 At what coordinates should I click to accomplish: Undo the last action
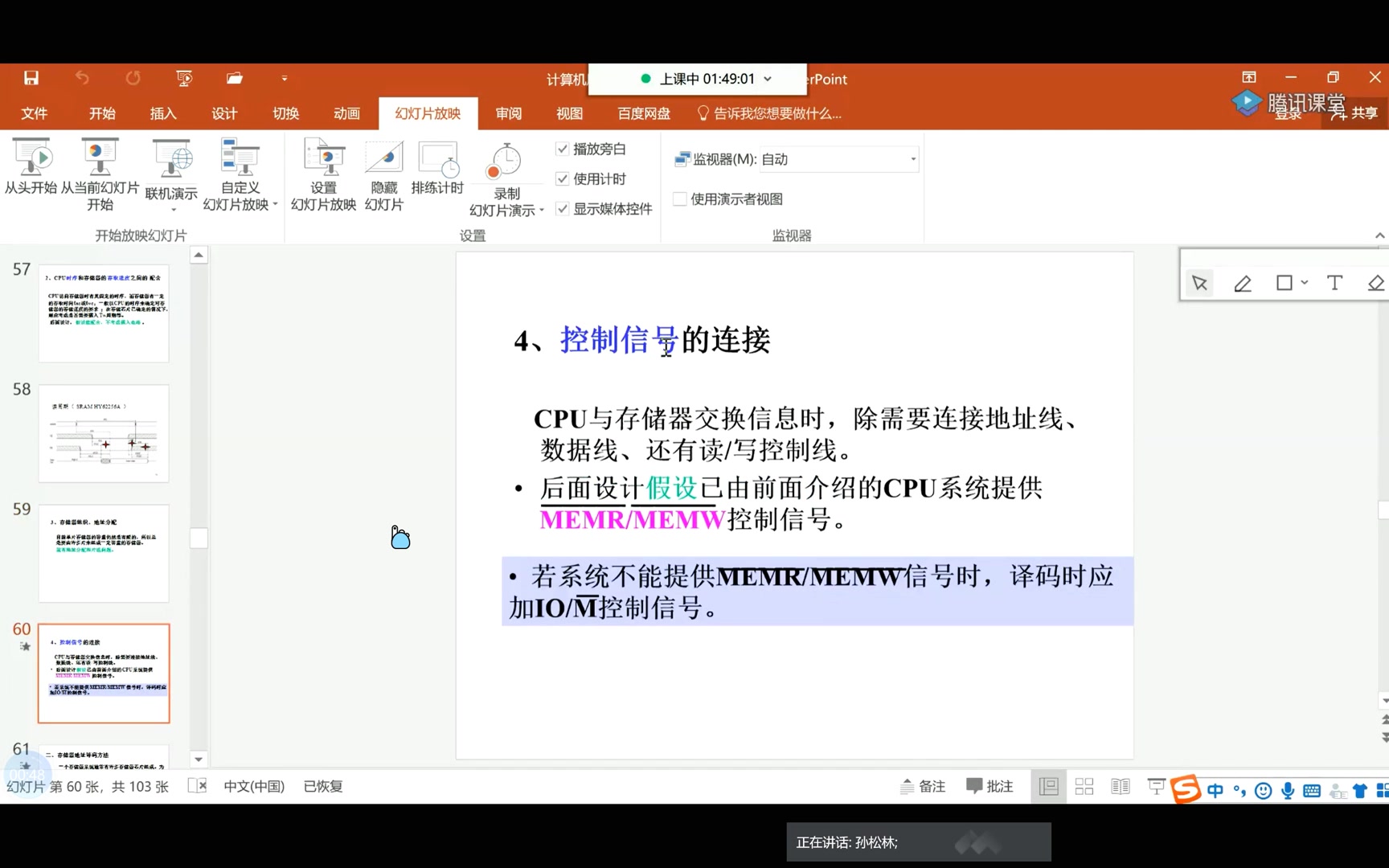pyautogui.click(x=82, y=78)
